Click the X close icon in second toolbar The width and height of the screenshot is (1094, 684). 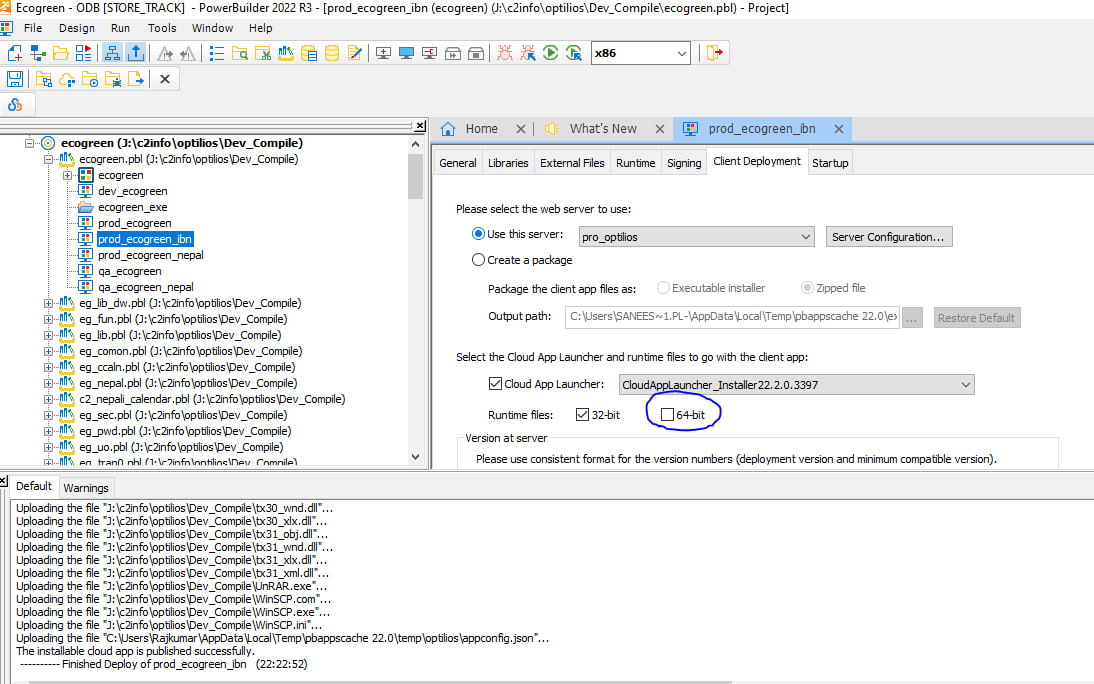tap(165, 79)
